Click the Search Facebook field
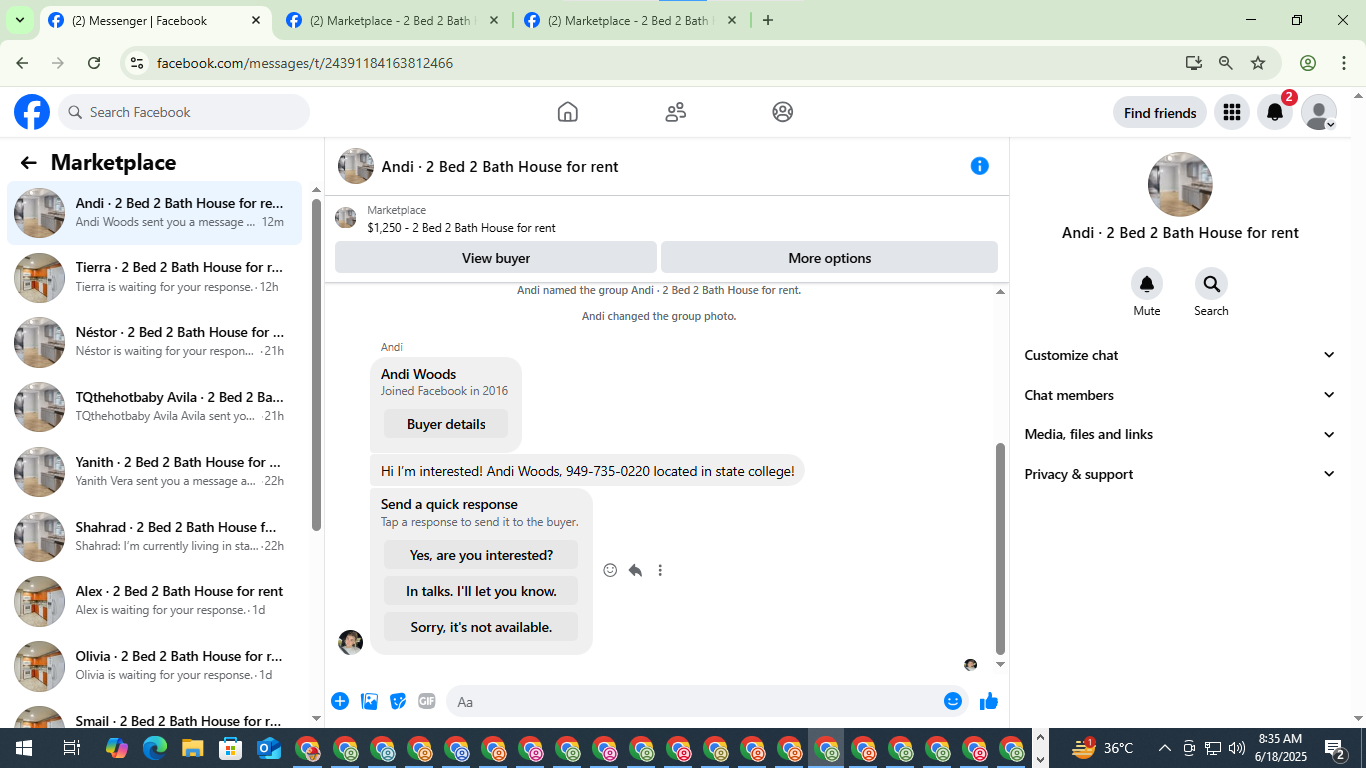The image size is (1366, 768). tap(184, 112)
